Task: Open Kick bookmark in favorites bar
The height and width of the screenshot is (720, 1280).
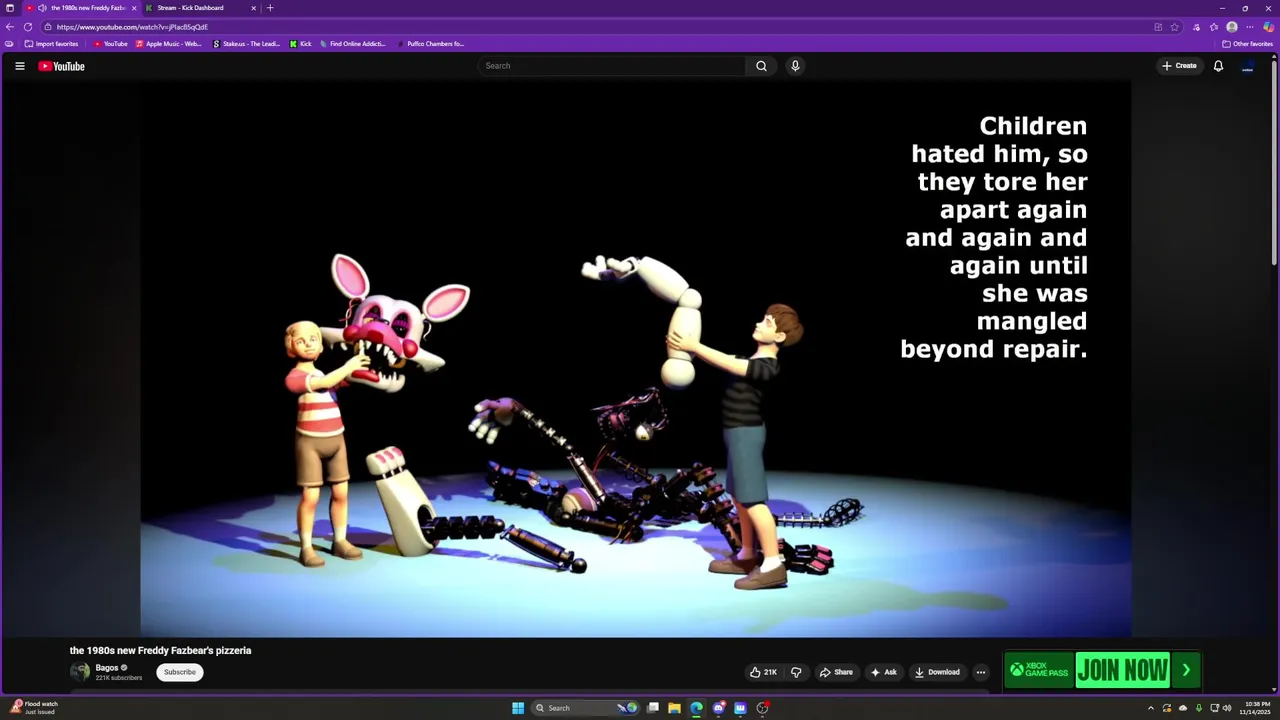Action: (301, 44)
